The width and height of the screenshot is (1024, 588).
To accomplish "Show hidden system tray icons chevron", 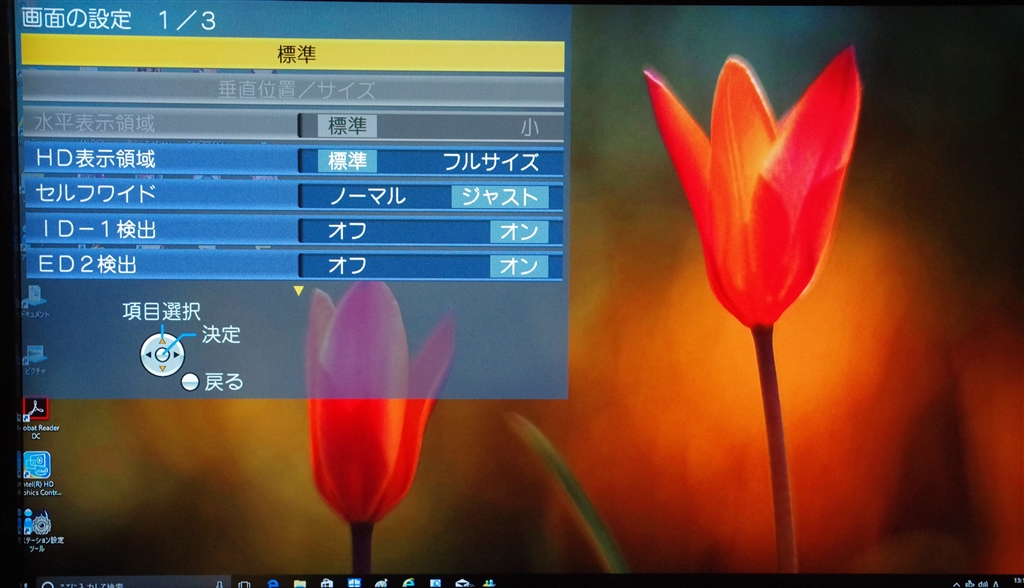I will coord(957,584).
